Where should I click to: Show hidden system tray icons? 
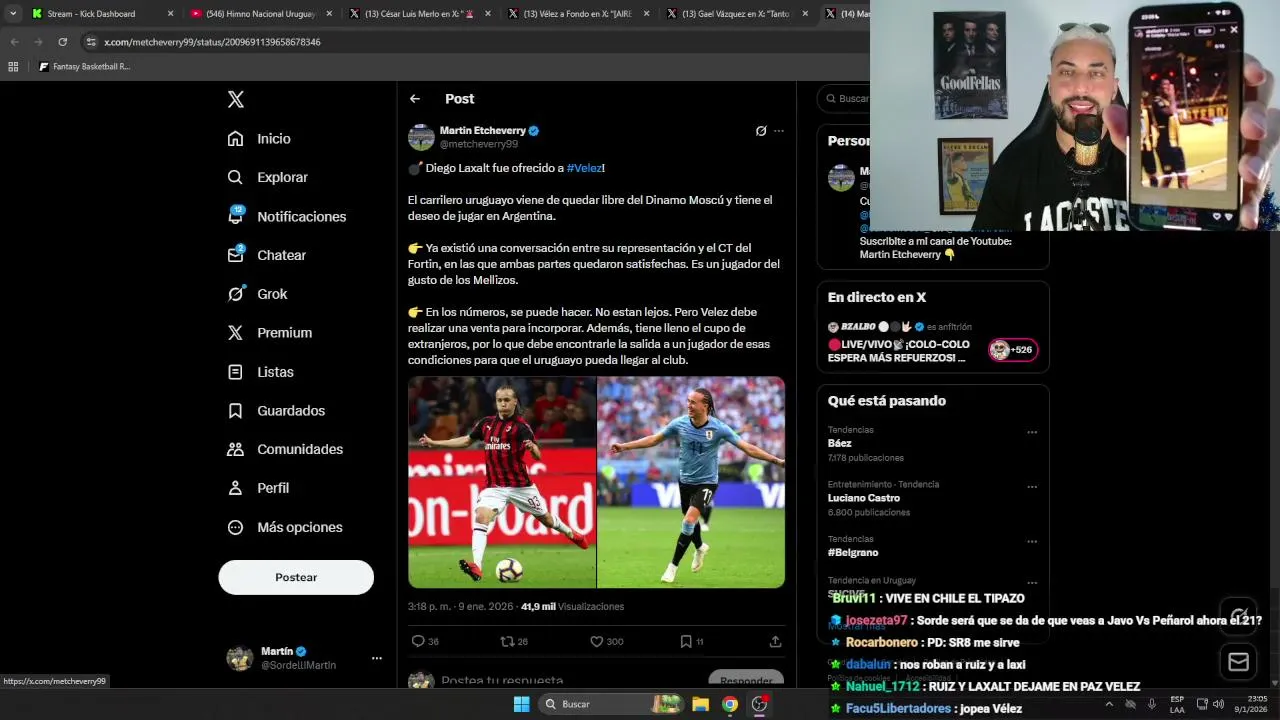pyautogui.click(x=1110, y=704)
